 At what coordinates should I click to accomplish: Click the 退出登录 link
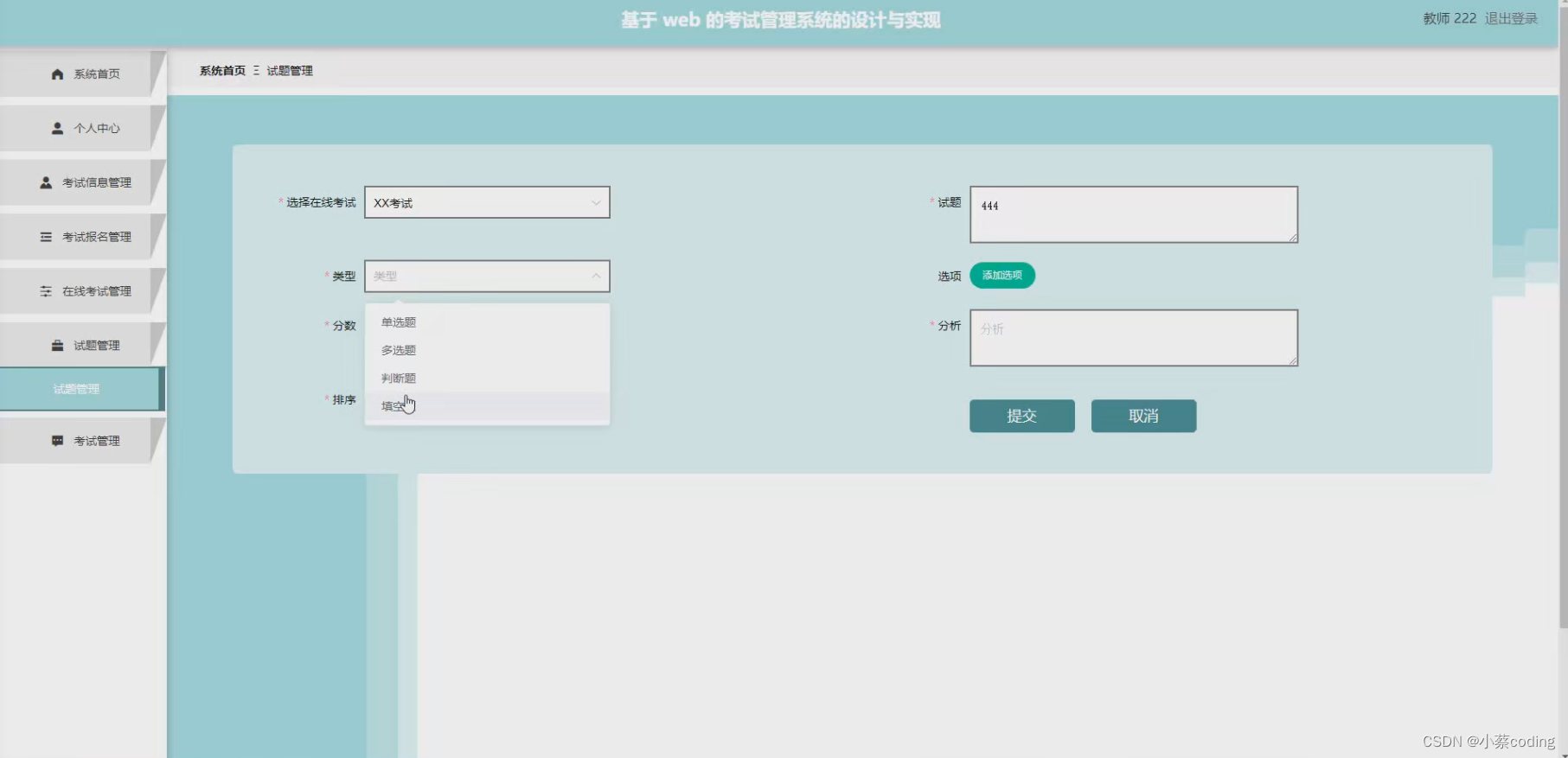[1511, 18]
